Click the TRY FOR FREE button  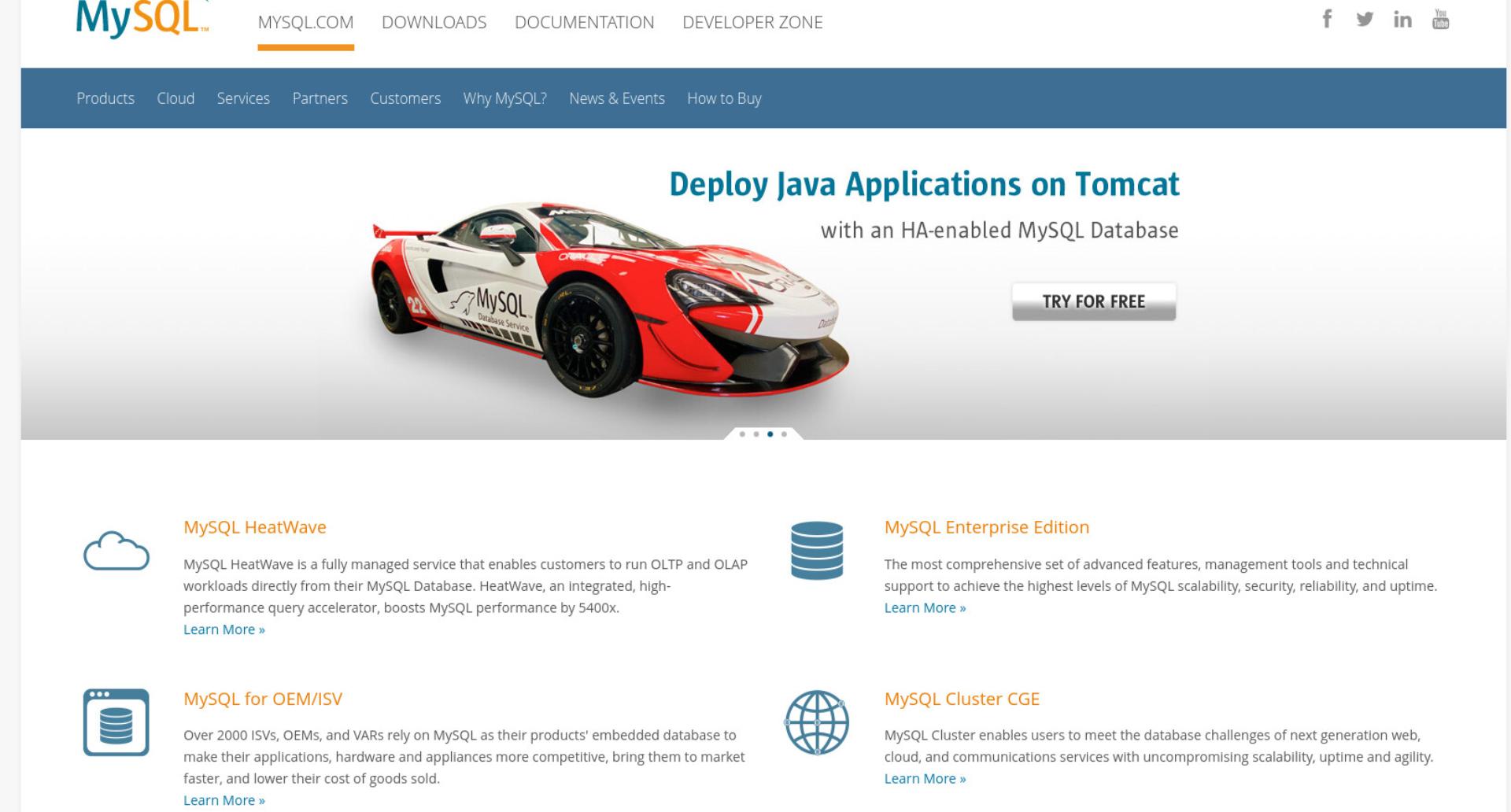click(x=1094, y=301)
